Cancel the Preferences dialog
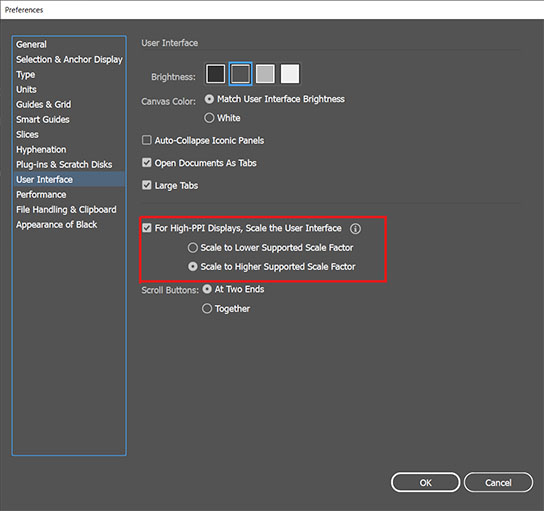Image resolution: width=544 pixels, height=511 pixels. point(498,483)
